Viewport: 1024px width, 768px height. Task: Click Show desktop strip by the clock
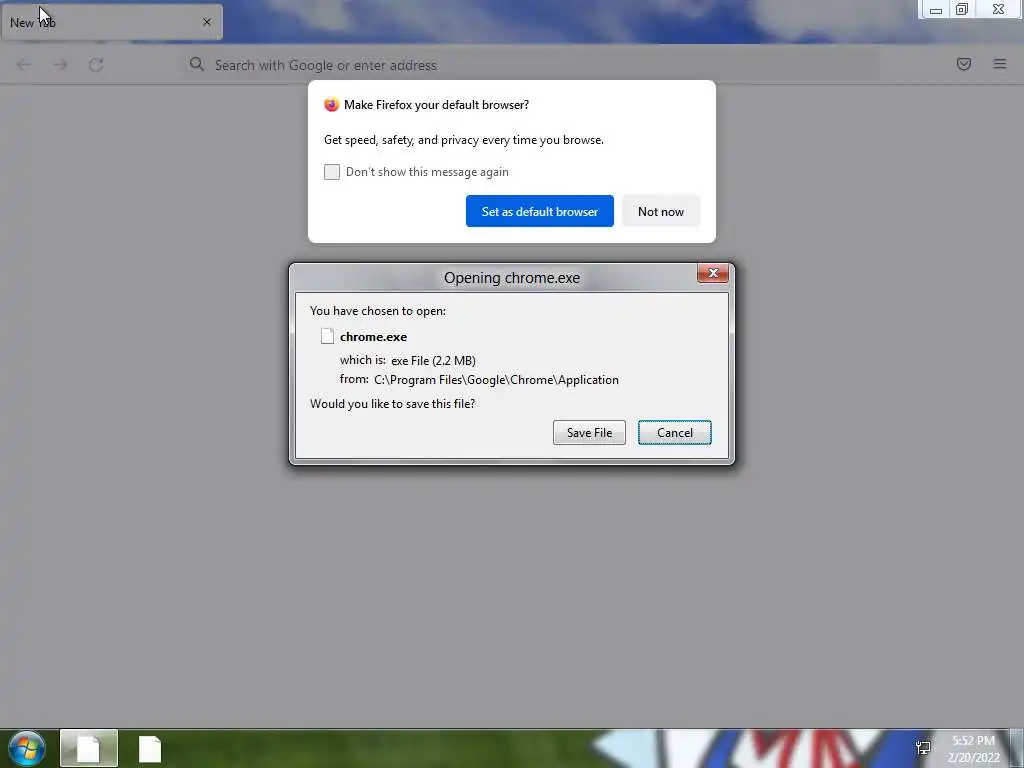pyautogui.click(x=1016, y=748)
